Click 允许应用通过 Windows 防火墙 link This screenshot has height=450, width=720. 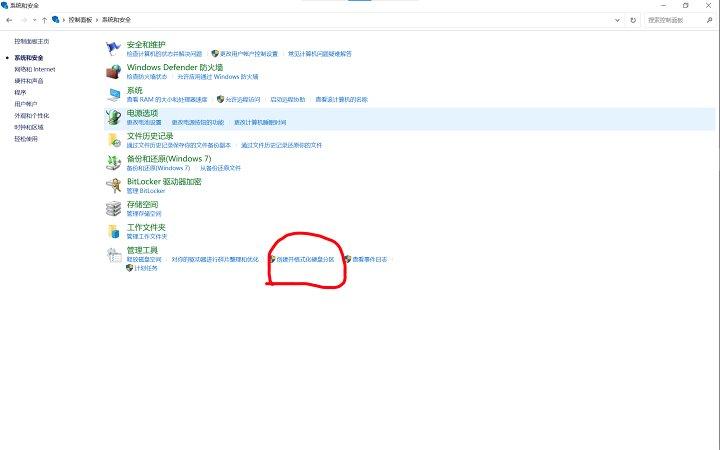click(218, 77)
